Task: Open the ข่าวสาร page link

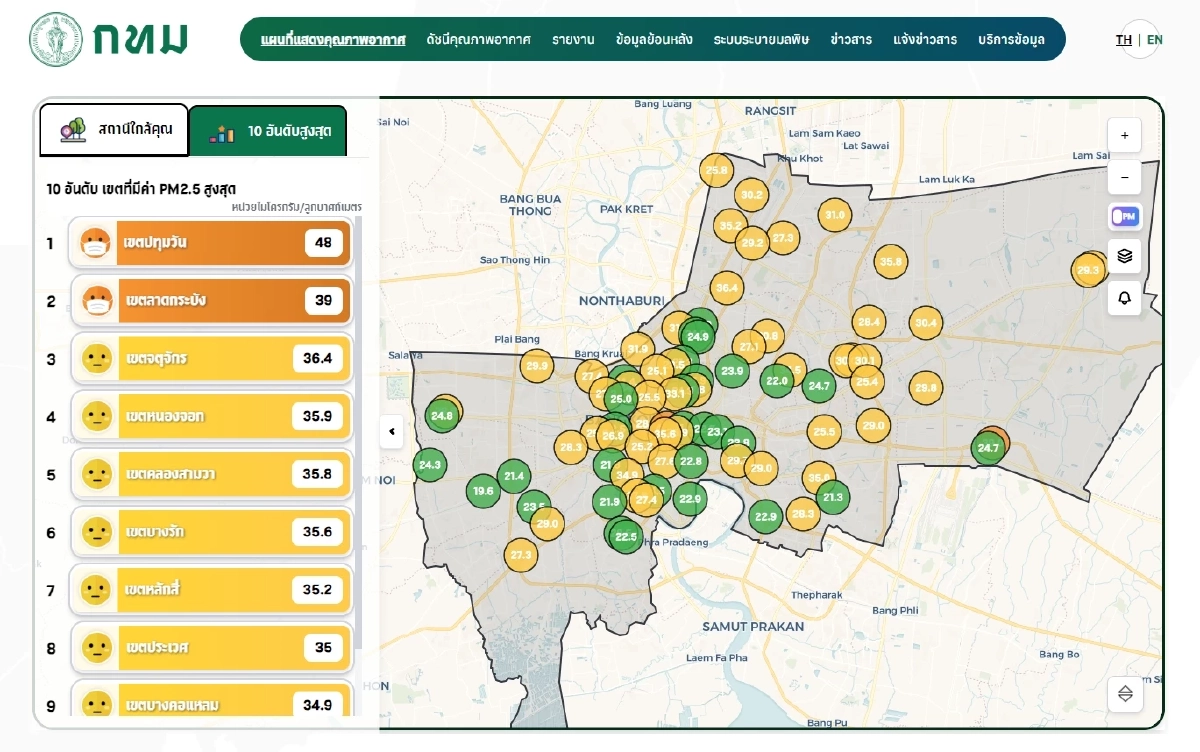Action: tap(850, 40)
